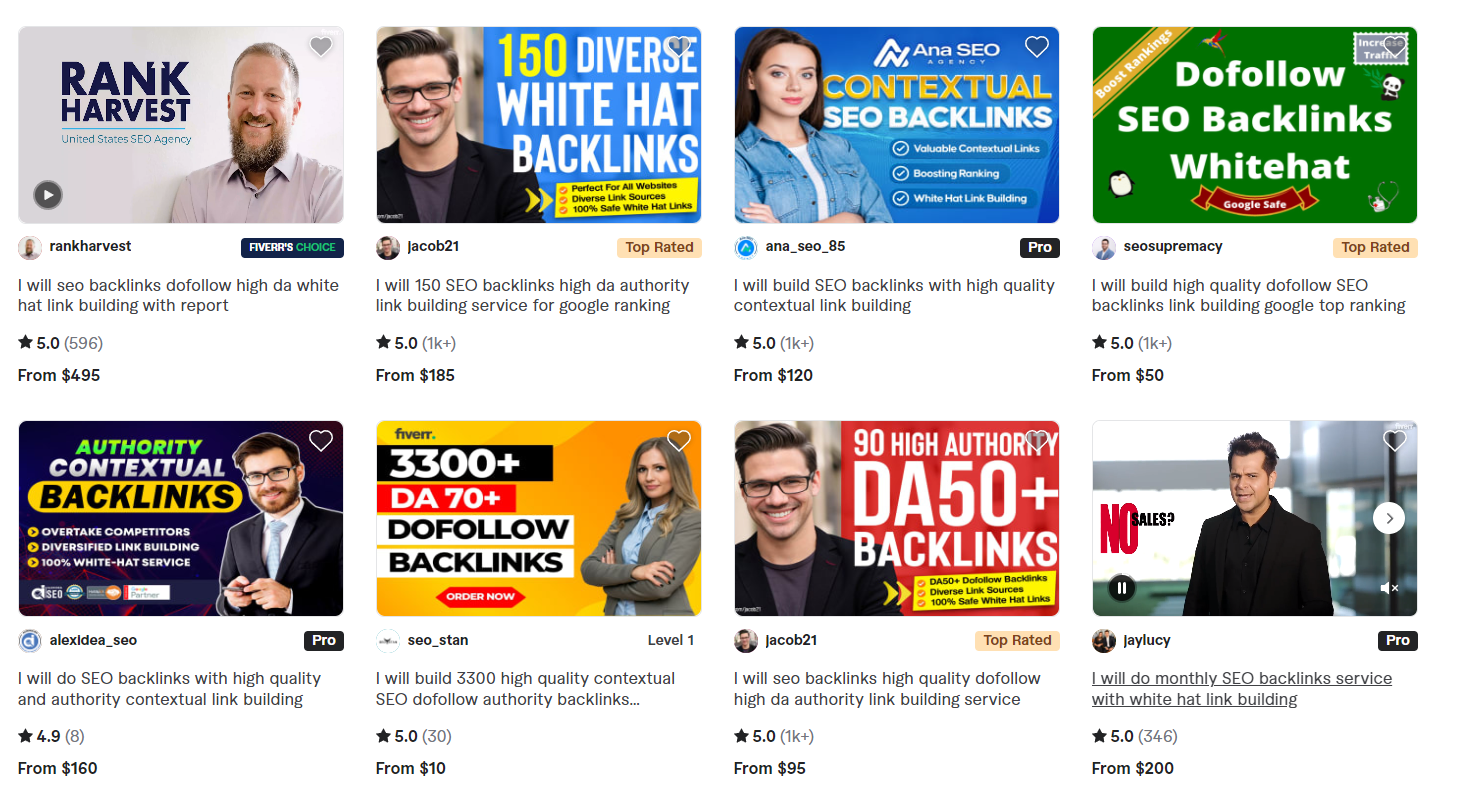Image resolution: width=1477 pixels, height=787 pixels.
Task: Favorite the rankharvest gig with heart icon
Action: [x=320, y=47]
